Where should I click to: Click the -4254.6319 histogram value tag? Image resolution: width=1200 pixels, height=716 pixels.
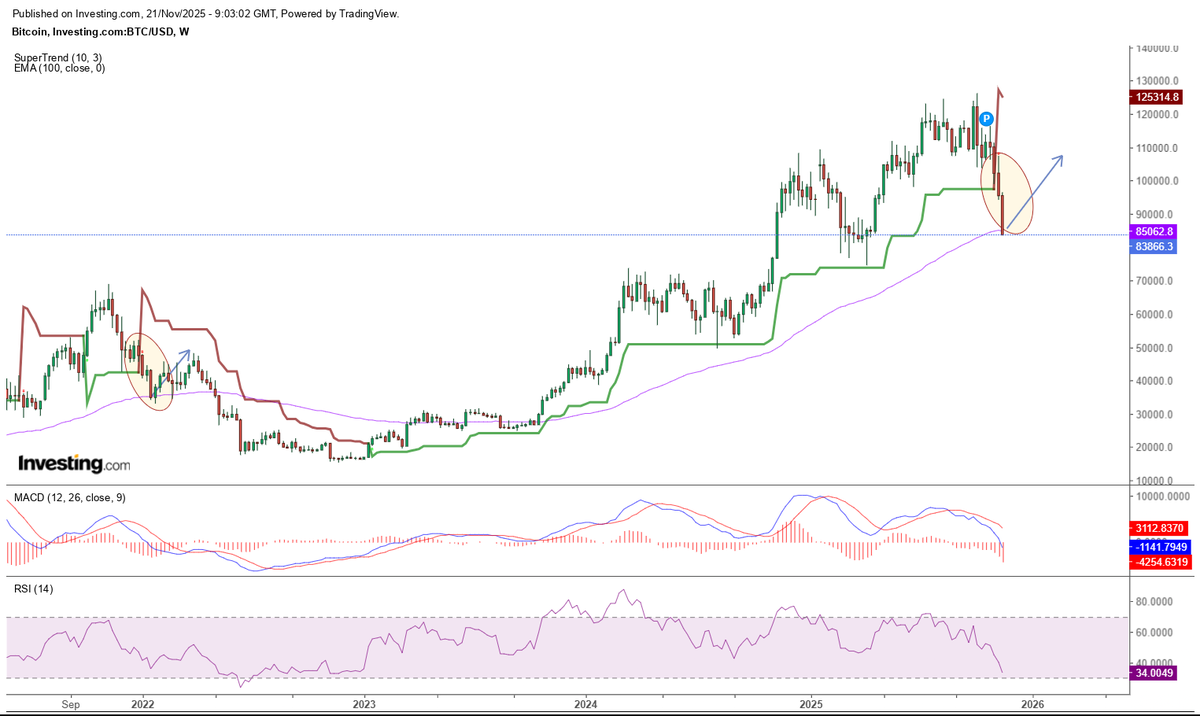click(1158, 563)
